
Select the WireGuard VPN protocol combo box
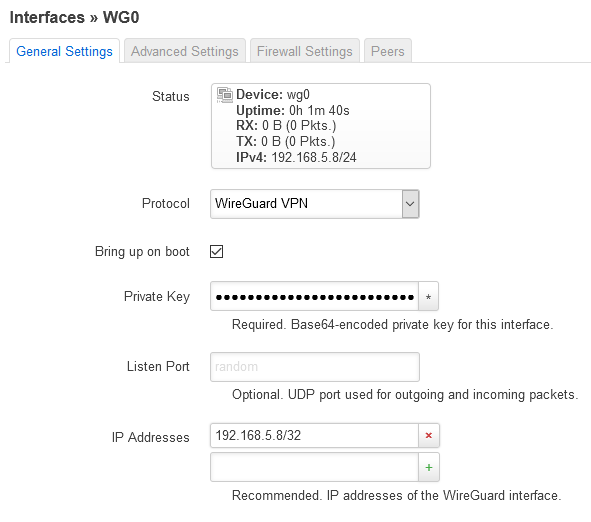point(314,204)
